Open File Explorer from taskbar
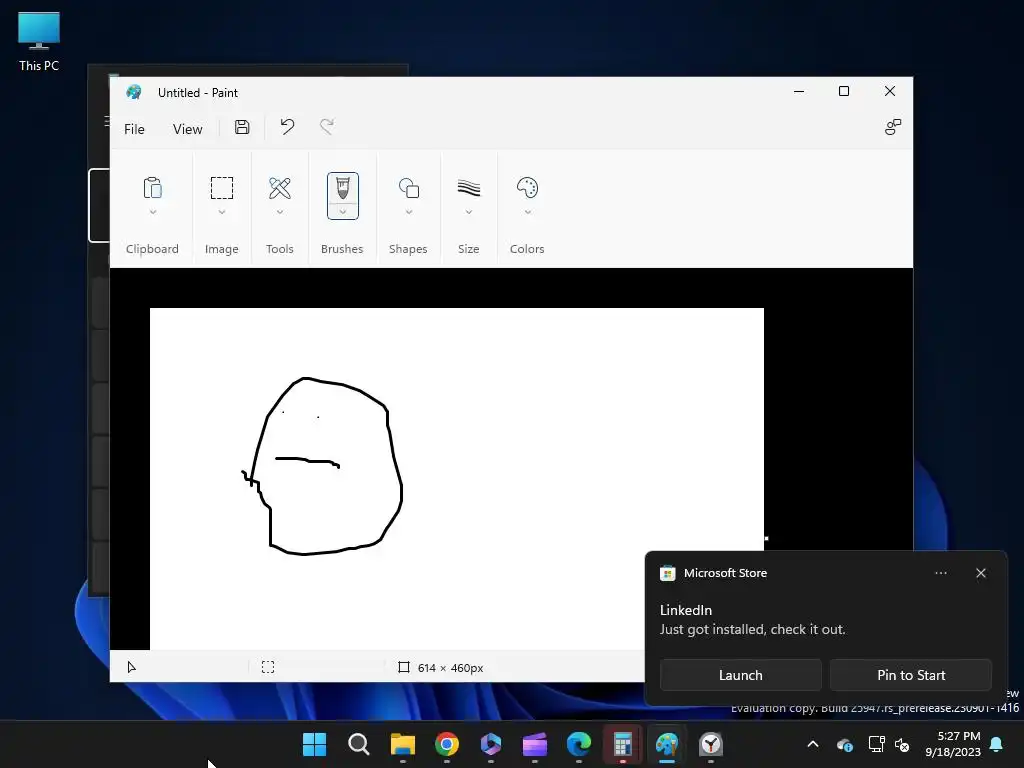This screenshot has height=768, width=1024. (403, 744)
